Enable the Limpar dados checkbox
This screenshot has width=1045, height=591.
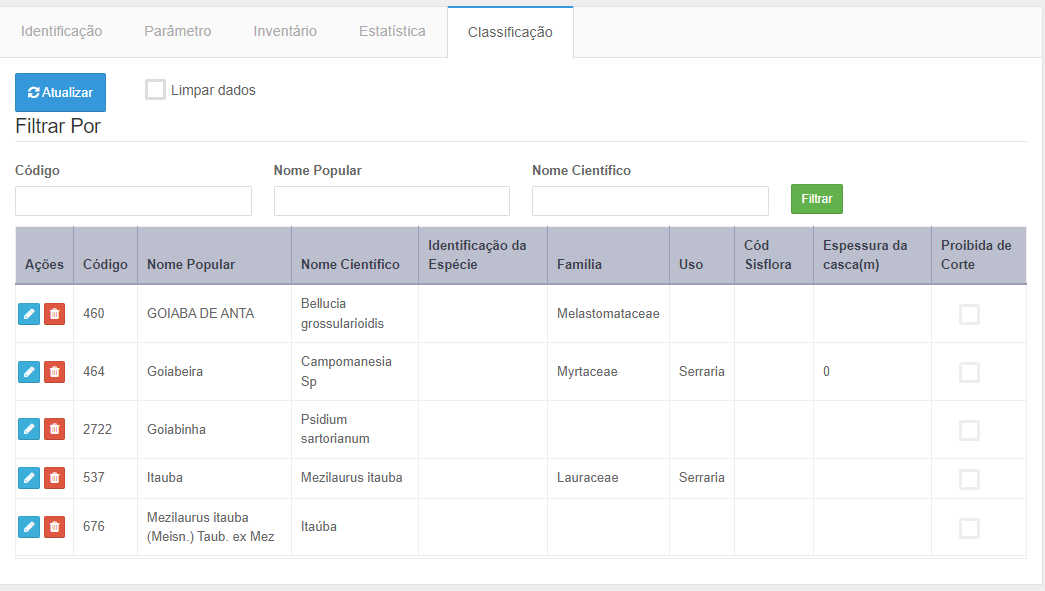click(155, 90)
